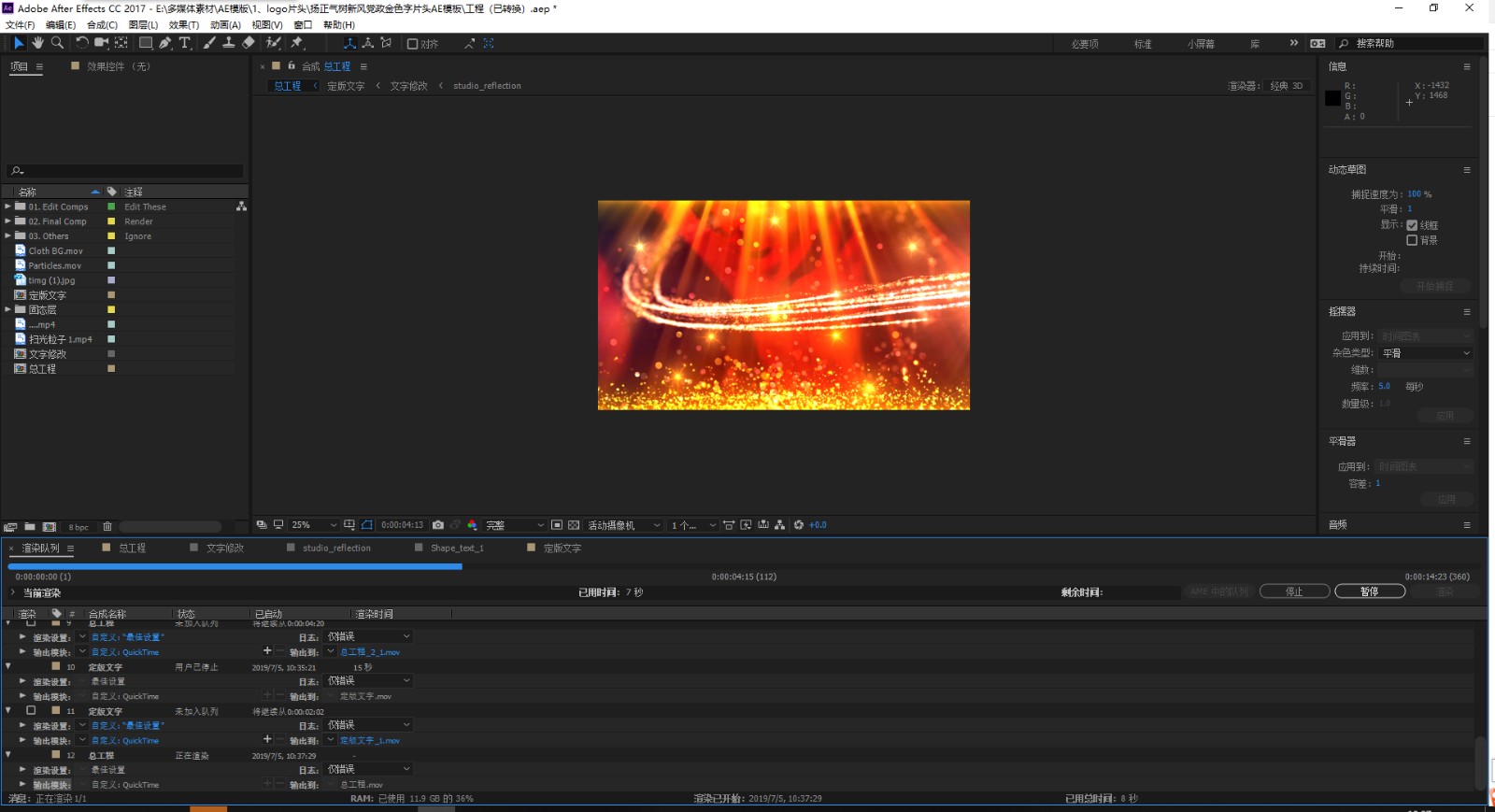This screenshot has width=1495, height=812.
Task: Open the 文件(F) menu
Action: coord(20,25)
